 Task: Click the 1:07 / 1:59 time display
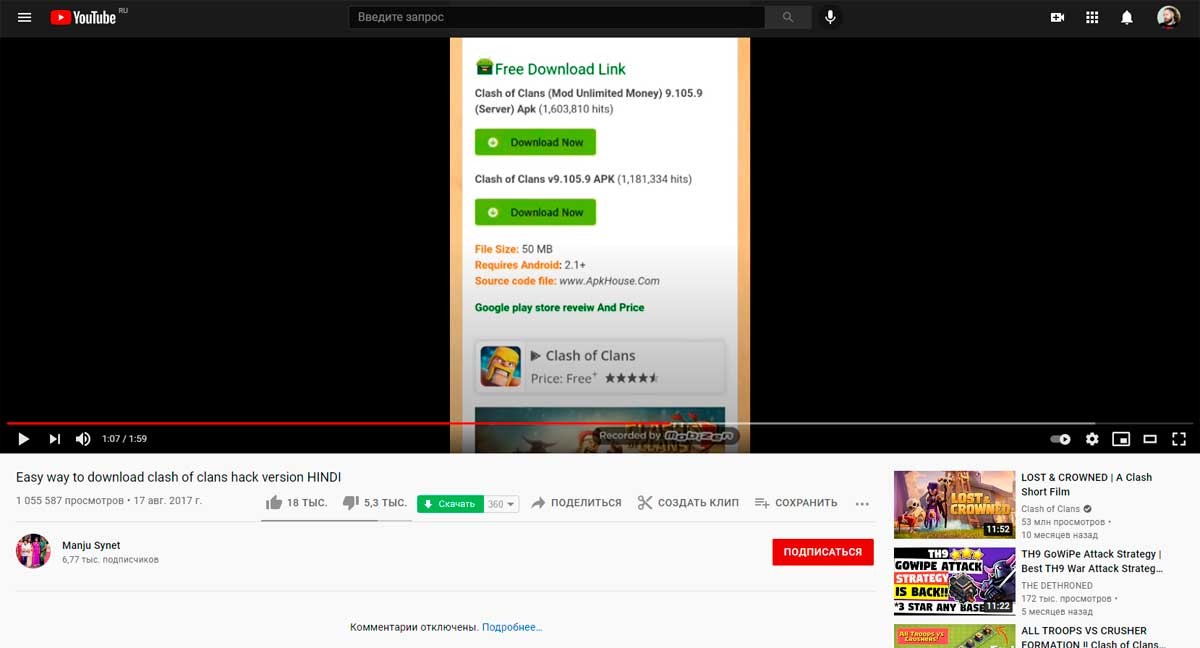pyautogui.click(x=124, y=439)
